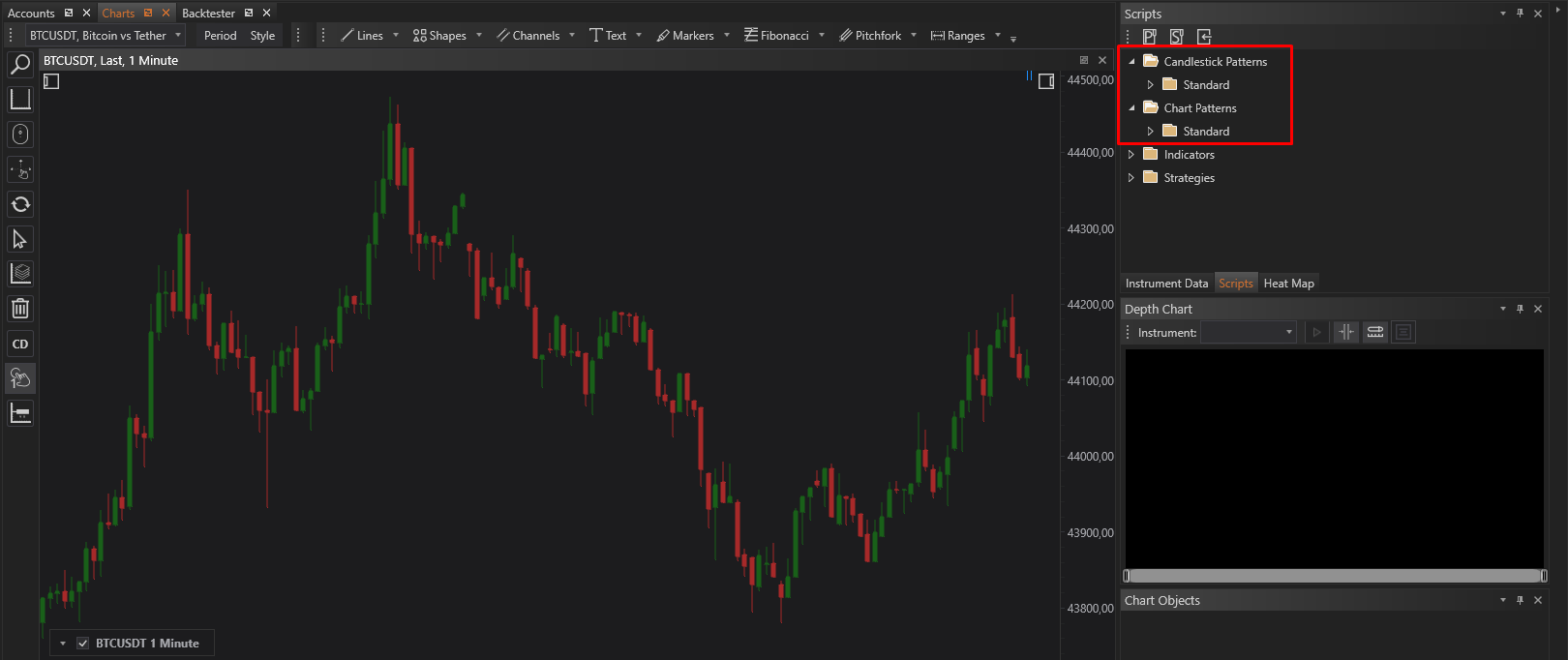Open the Scripts bottom tab
This screenshot has height=660, width=1568.
tap(1236, 284)
